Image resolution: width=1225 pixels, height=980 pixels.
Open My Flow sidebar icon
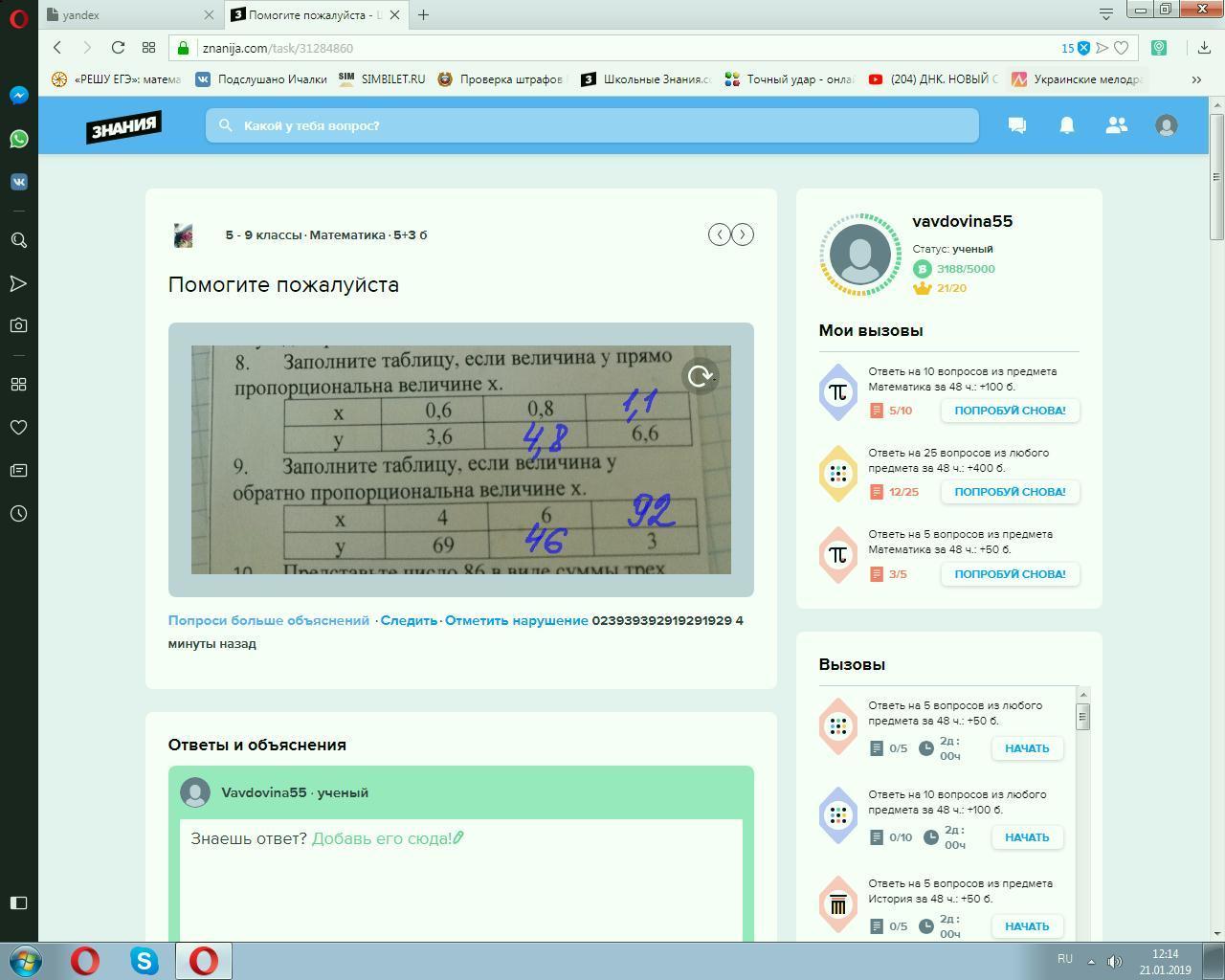18,283
